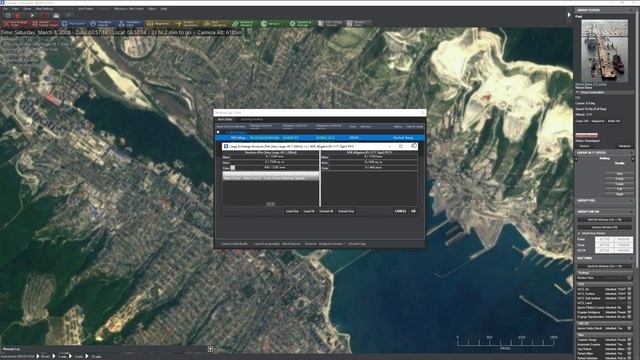Click the Unload One button
The width and height of the screenshot is (640, 360).
(346, 211)
